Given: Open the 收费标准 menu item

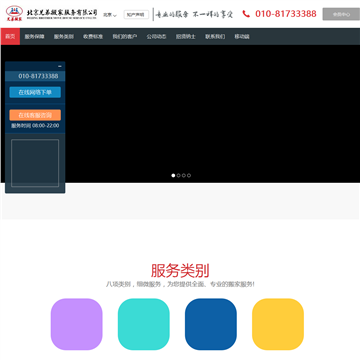Looking at the screenshot, I should [93, 37].
